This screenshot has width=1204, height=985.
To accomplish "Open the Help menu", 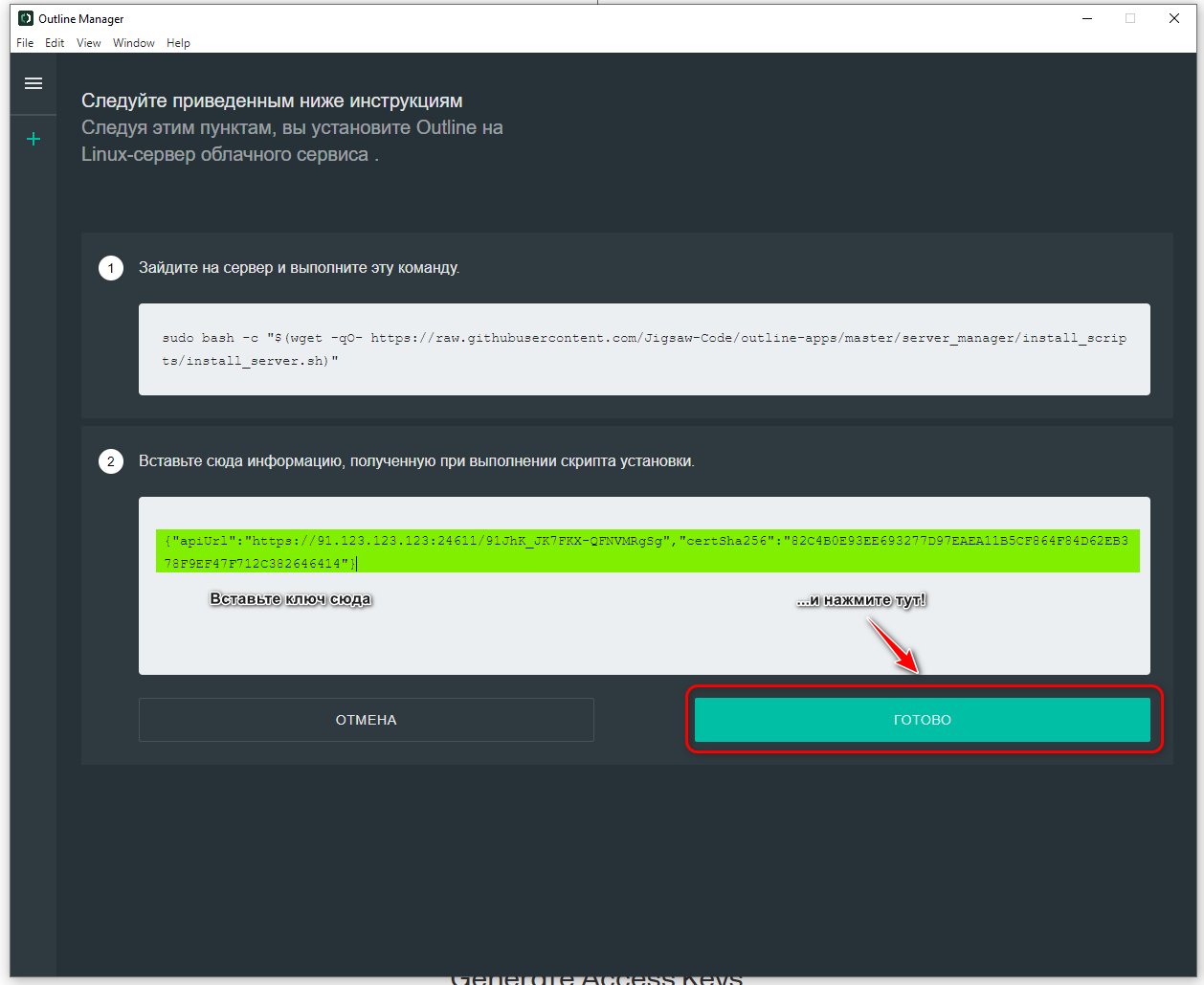I will pyautogui.click(x=178, y=43).
